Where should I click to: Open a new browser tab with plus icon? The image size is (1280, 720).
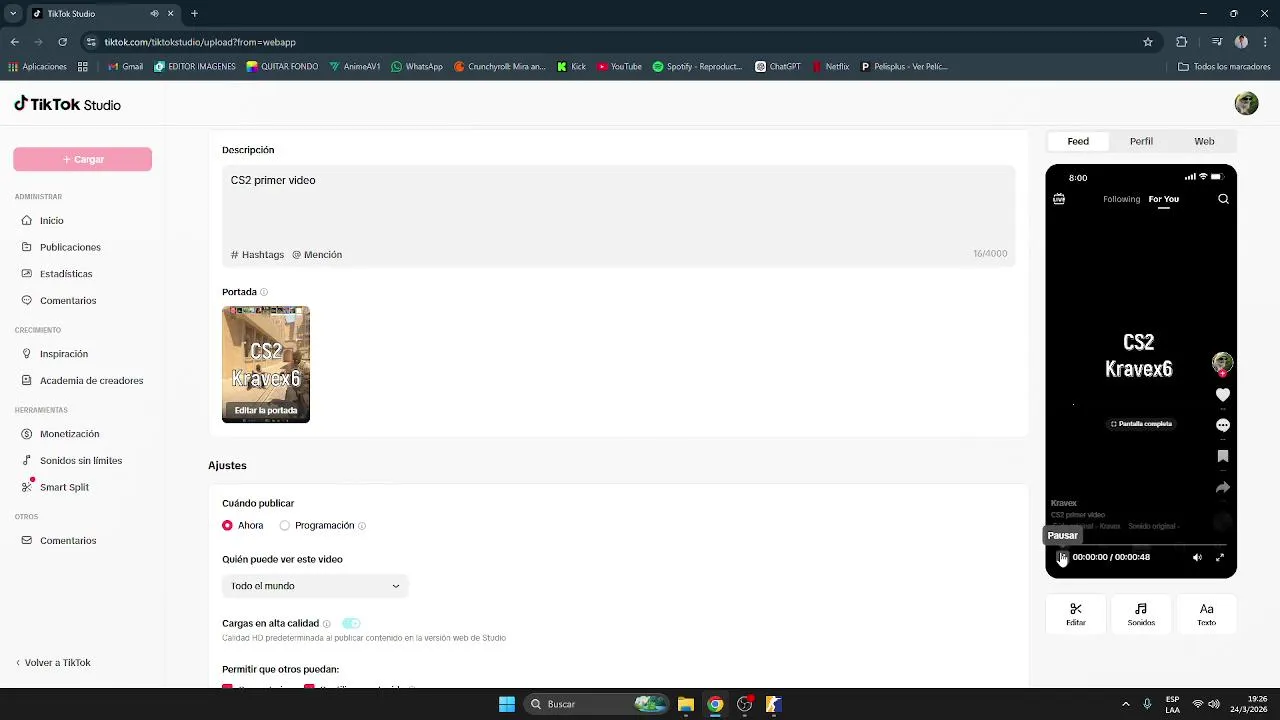coord(194,14)
